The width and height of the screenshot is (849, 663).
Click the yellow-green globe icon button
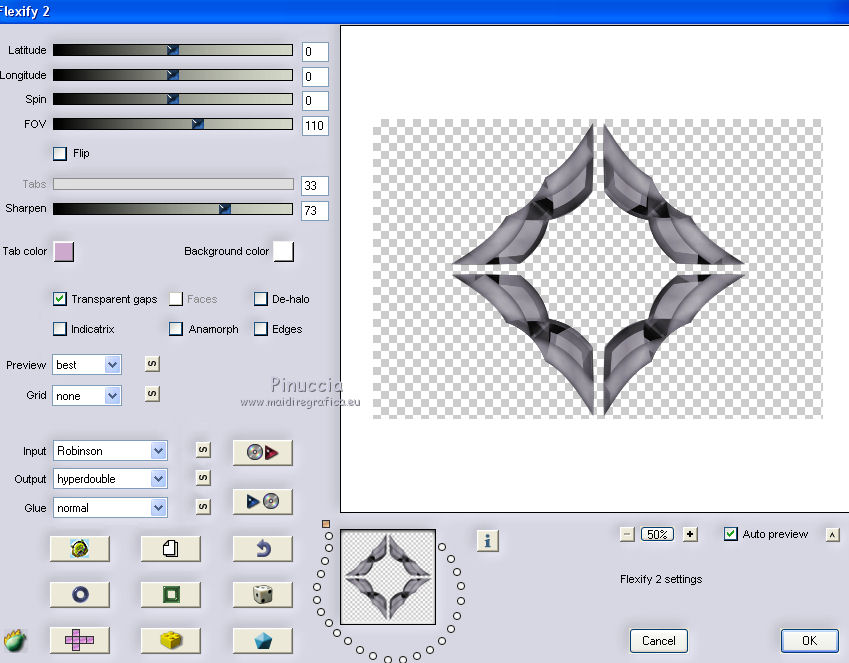coord(80,549)
